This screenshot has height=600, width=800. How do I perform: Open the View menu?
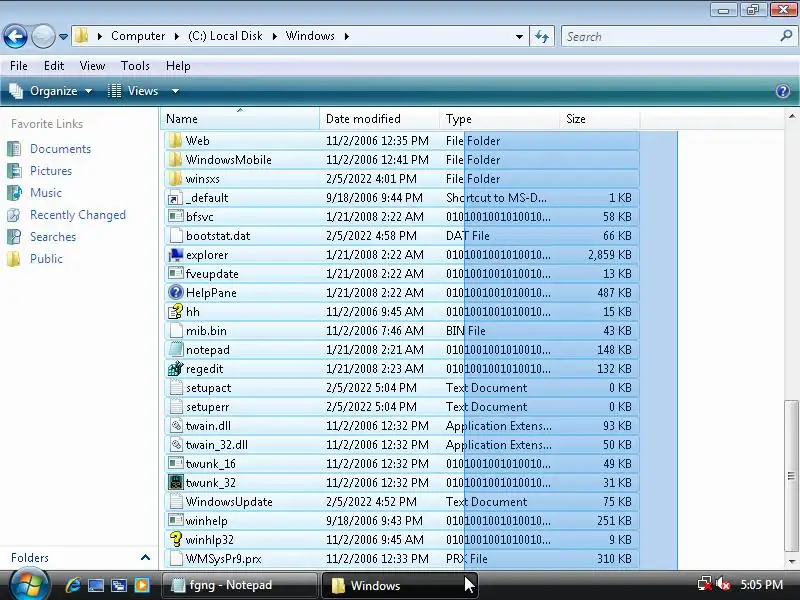point(92,66)
